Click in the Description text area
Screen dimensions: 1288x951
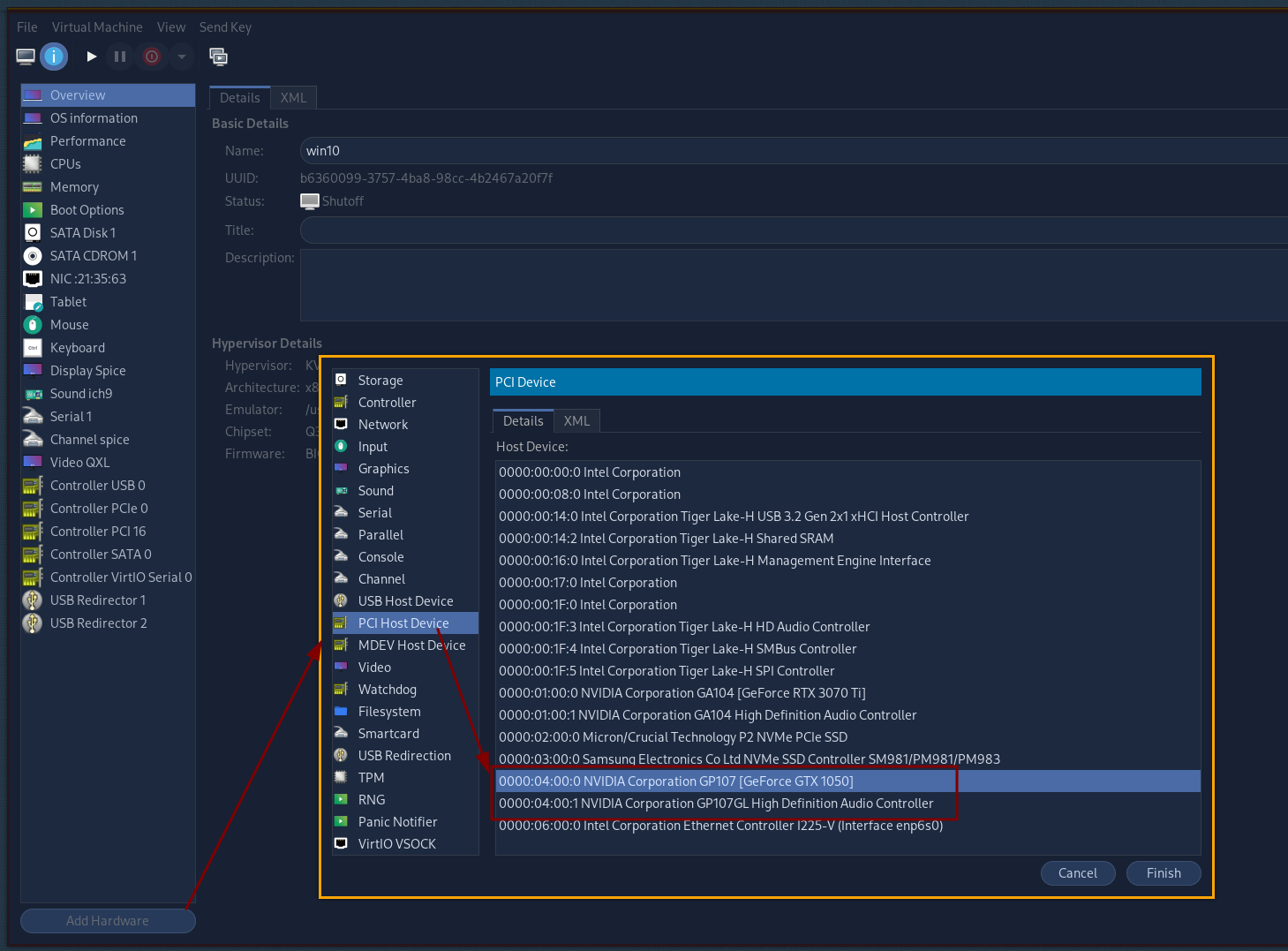[794, 285]
